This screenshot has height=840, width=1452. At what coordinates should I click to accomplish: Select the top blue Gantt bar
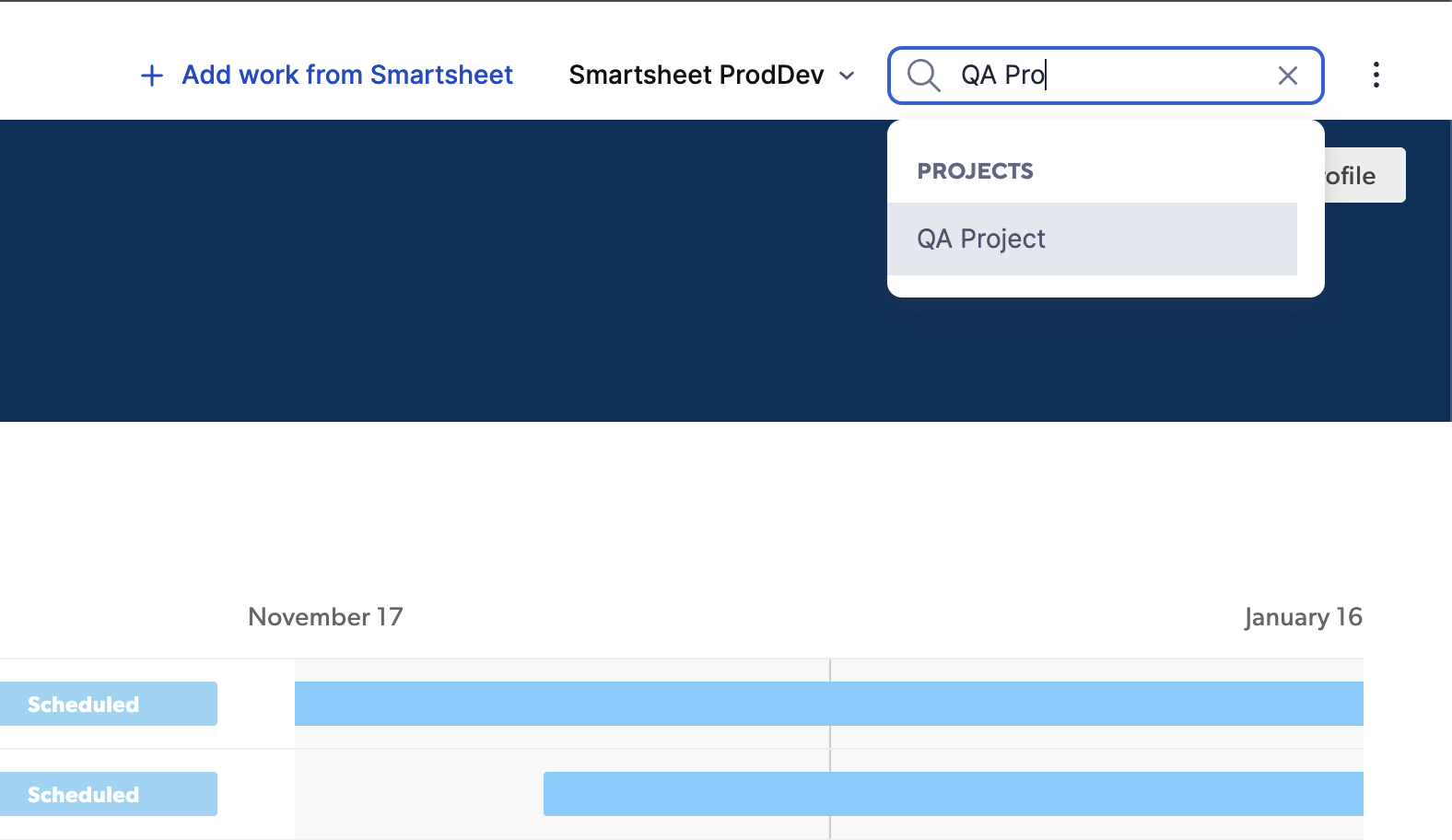[x=829, y=703]
